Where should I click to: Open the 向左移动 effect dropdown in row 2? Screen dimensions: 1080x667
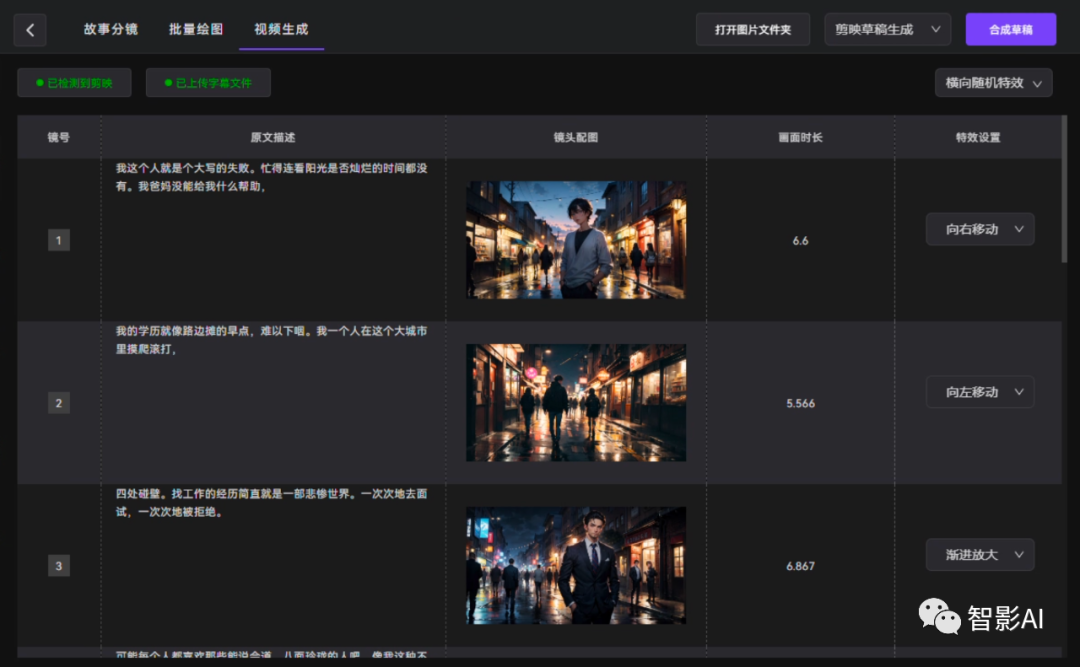click(979, 391)
